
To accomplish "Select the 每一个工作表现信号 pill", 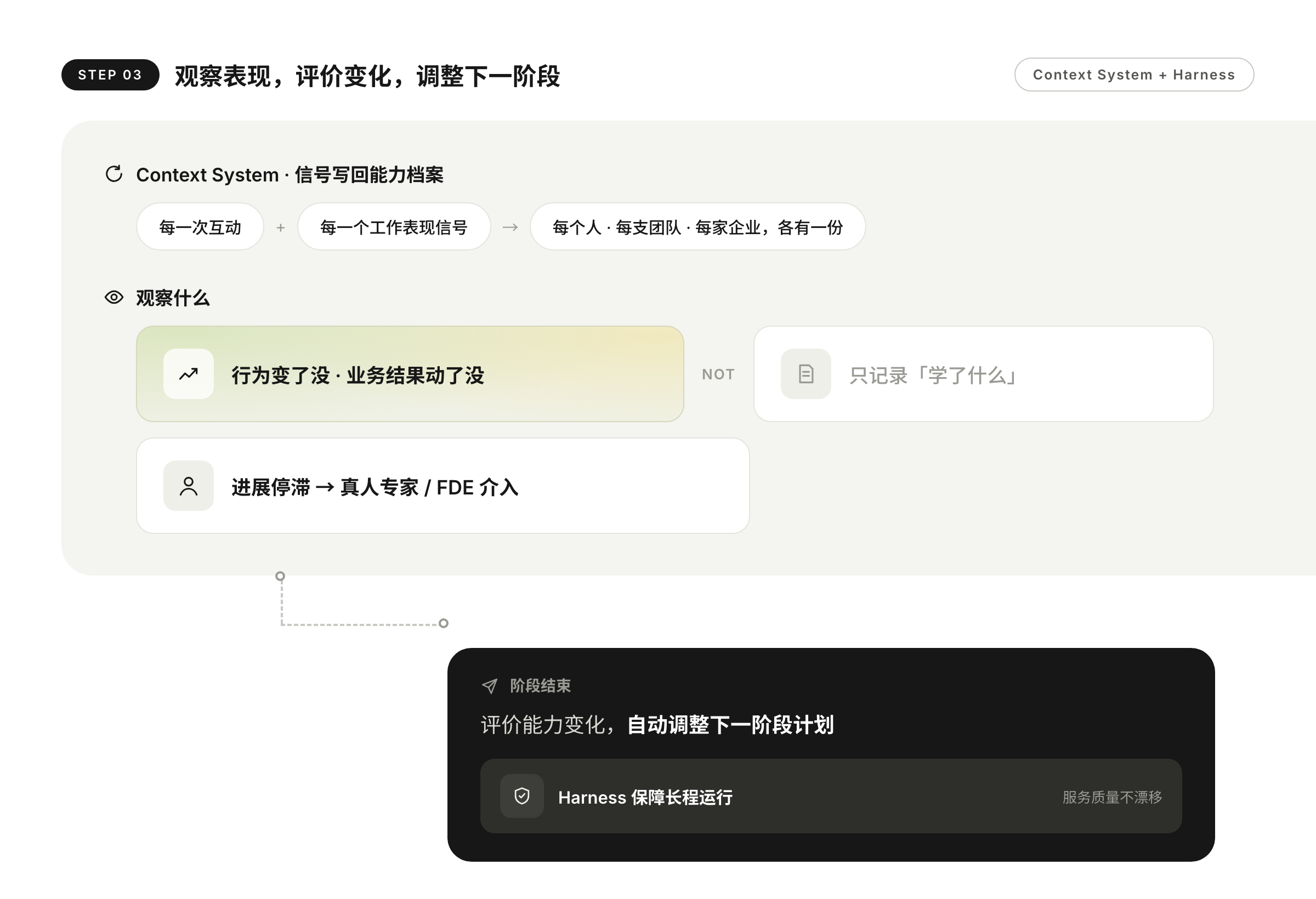I will (394, 226).
